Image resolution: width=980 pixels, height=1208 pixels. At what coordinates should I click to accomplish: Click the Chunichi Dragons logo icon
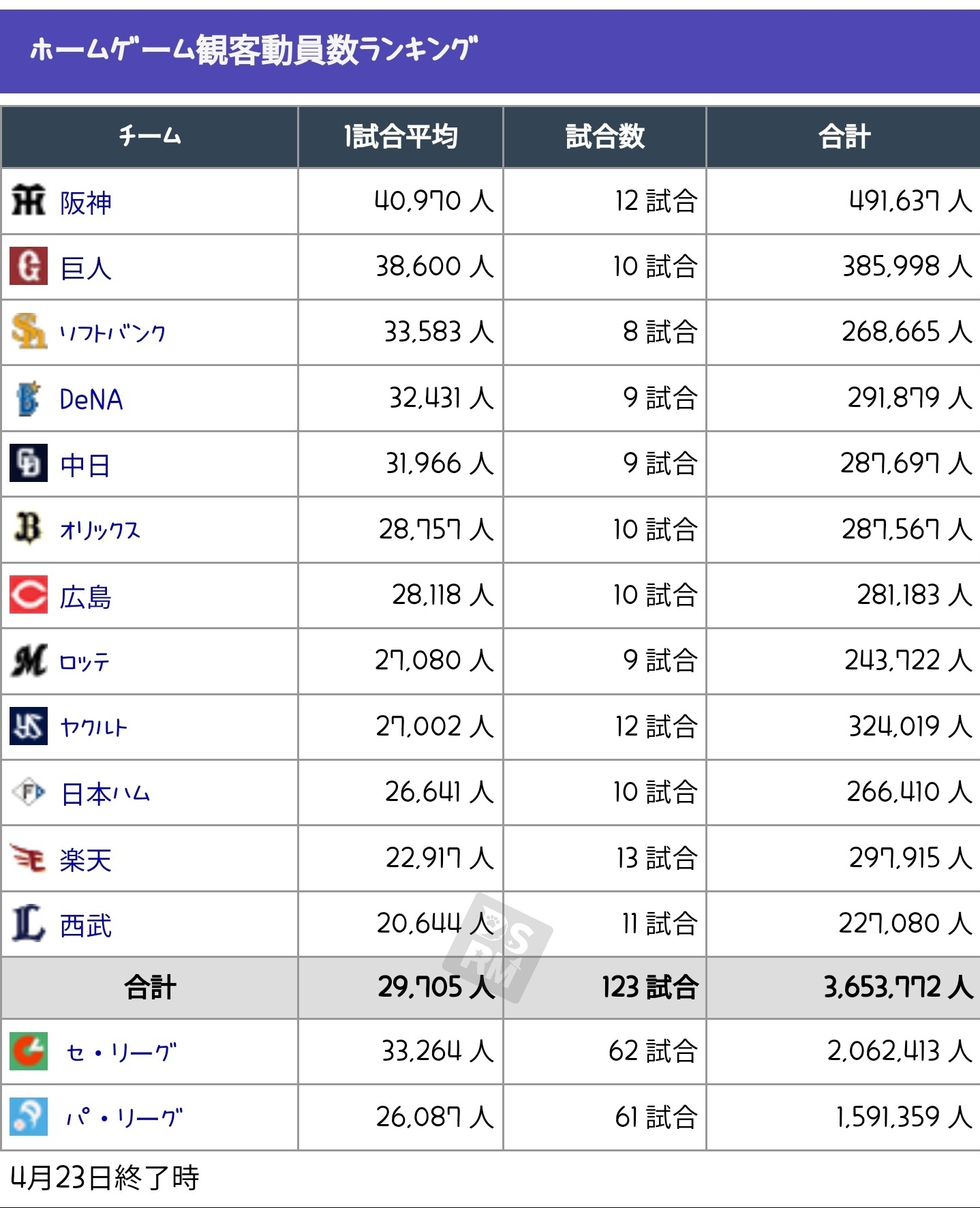29,464
